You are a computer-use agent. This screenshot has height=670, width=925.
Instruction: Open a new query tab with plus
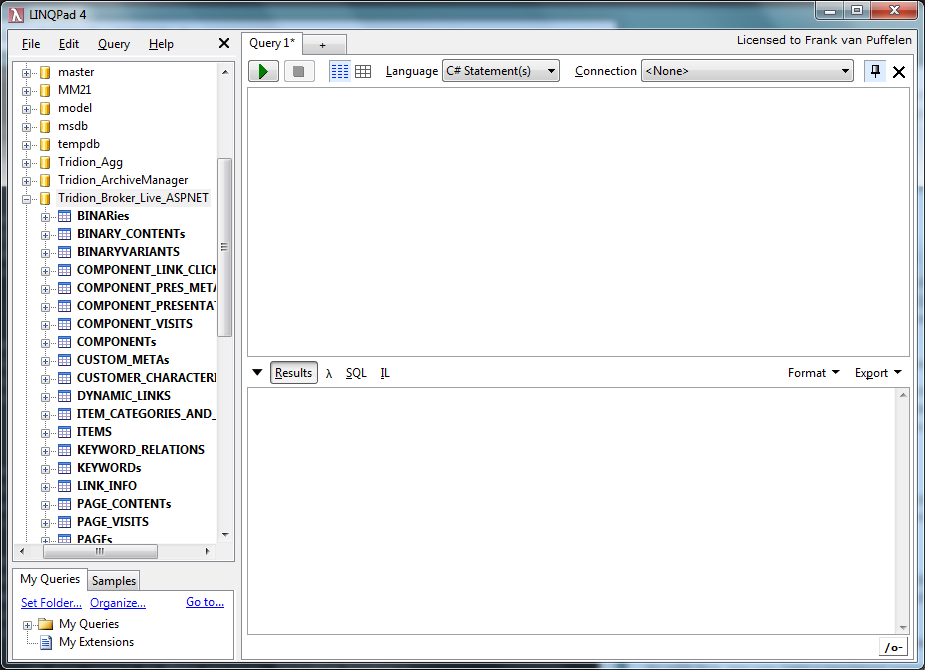point(323,45)
